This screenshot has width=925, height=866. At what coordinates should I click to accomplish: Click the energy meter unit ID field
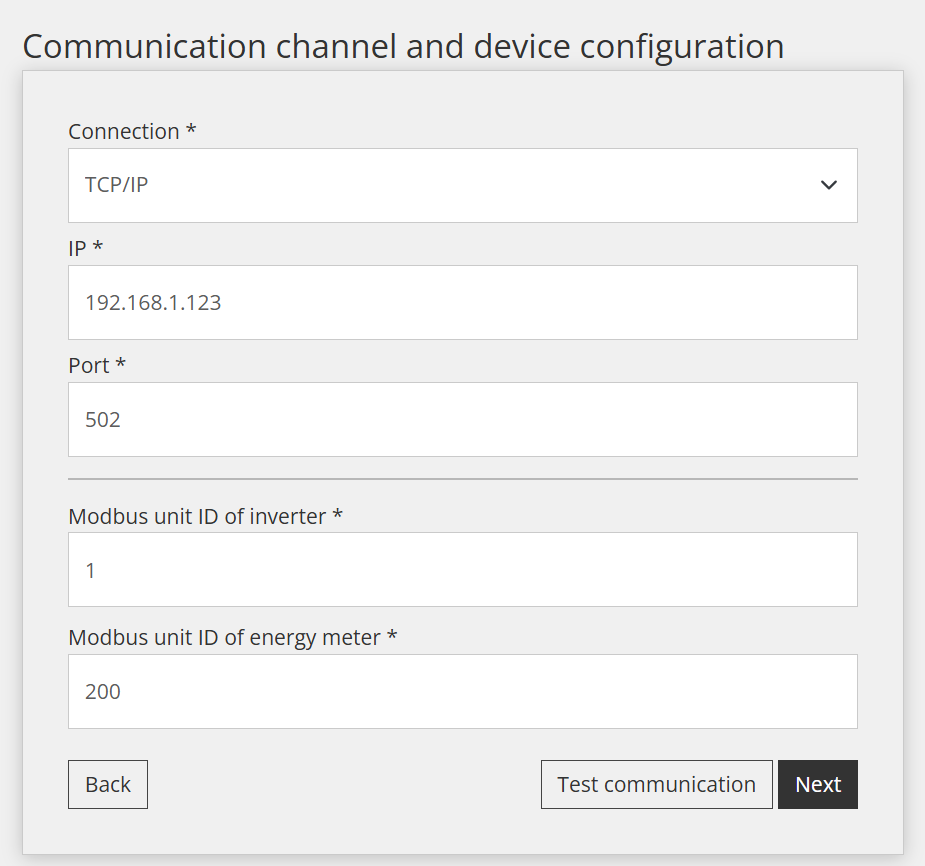pyautogui.click(x=462, y=691)
